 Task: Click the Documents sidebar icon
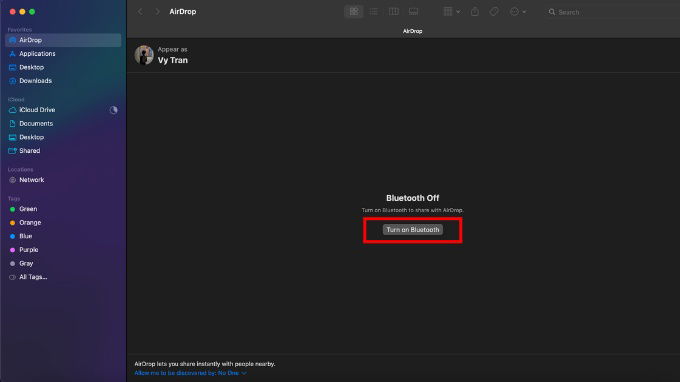pos(13,124)
